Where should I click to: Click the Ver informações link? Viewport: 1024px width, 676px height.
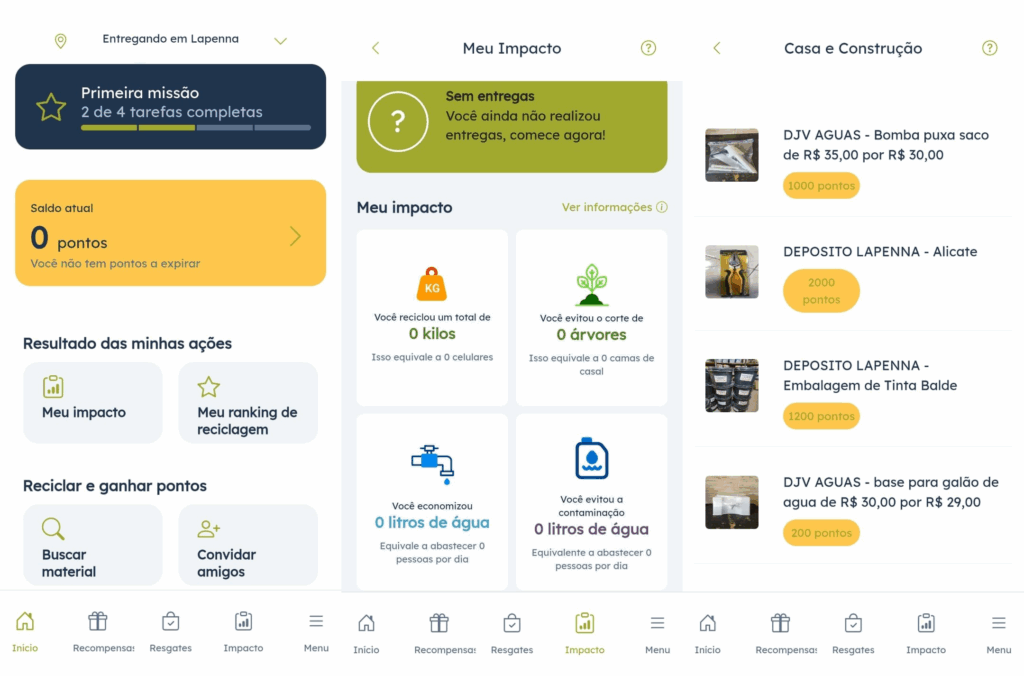[614, 207]
